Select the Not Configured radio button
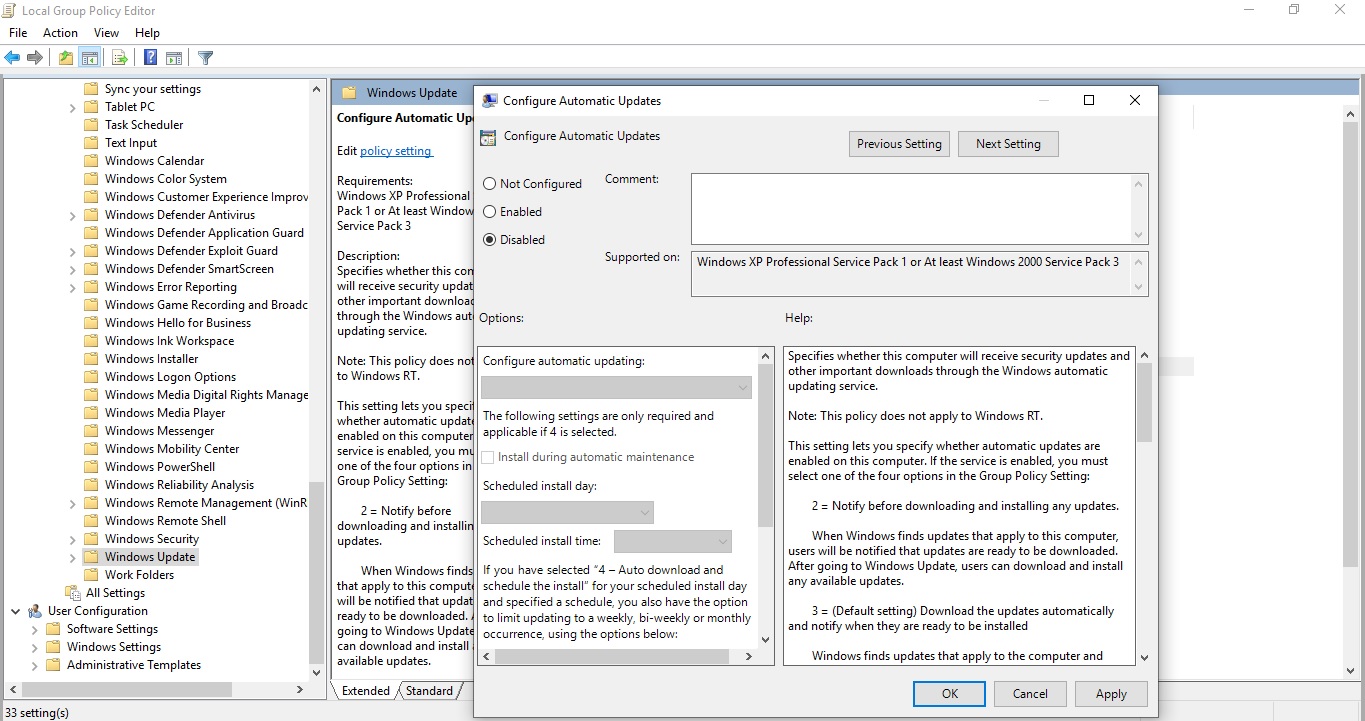Screen dimensions: 1365x721 (x=490, y=184)
